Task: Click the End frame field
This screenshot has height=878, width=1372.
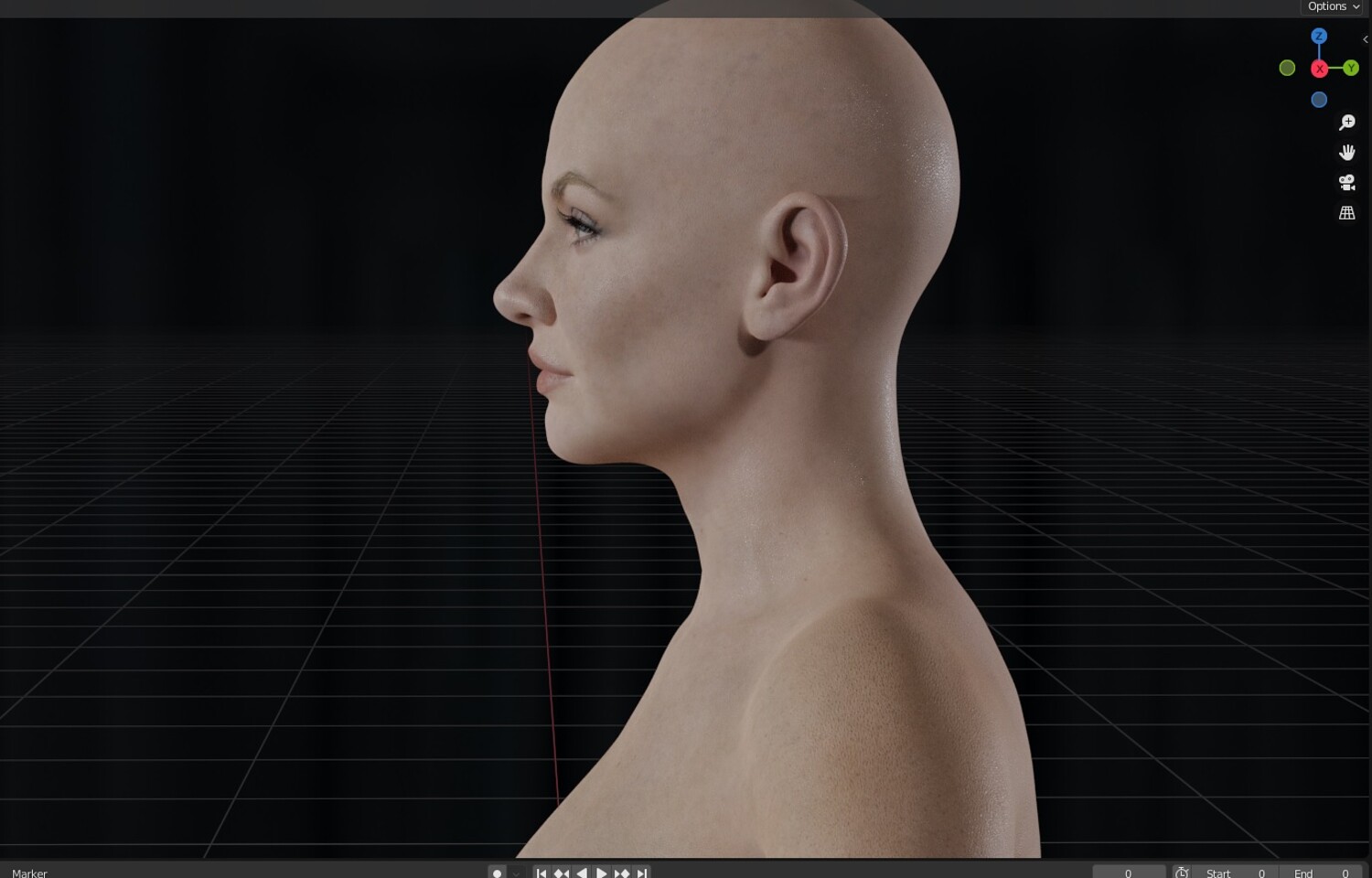Action: click(x=1321, y=873)
